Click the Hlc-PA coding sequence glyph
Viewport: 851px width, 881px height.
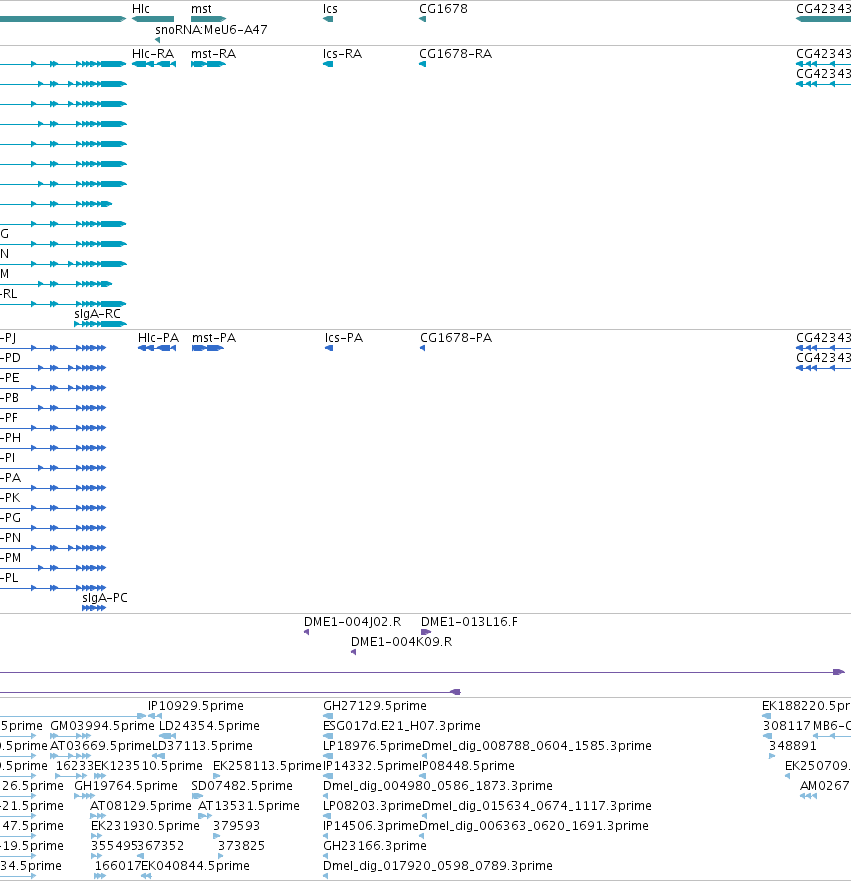tap(157, 348)
